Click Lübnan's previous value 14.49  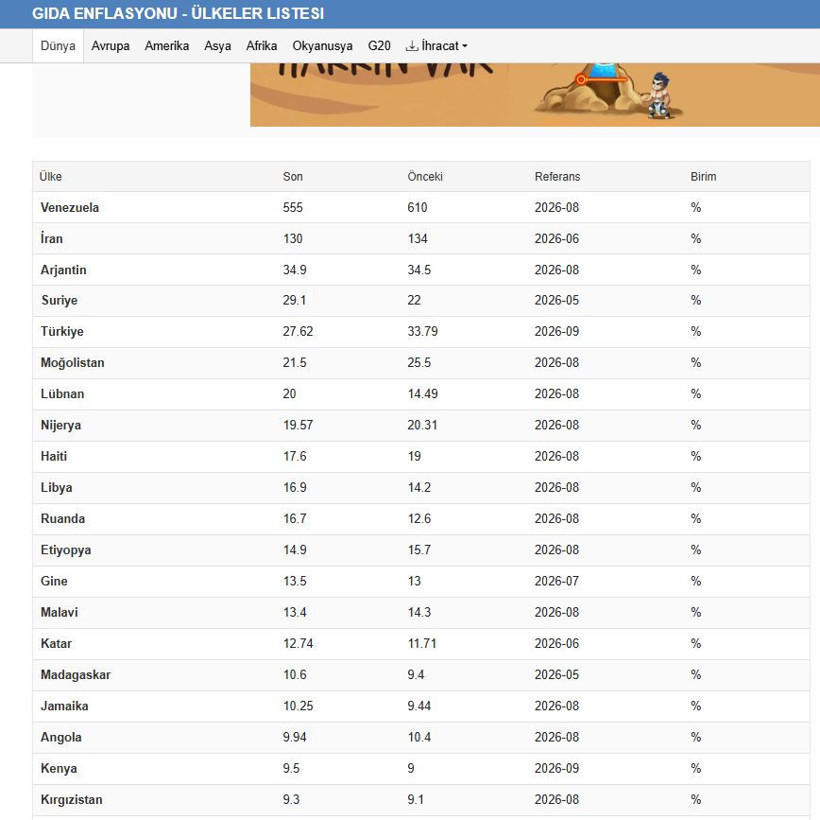click(x=423, y=394)
